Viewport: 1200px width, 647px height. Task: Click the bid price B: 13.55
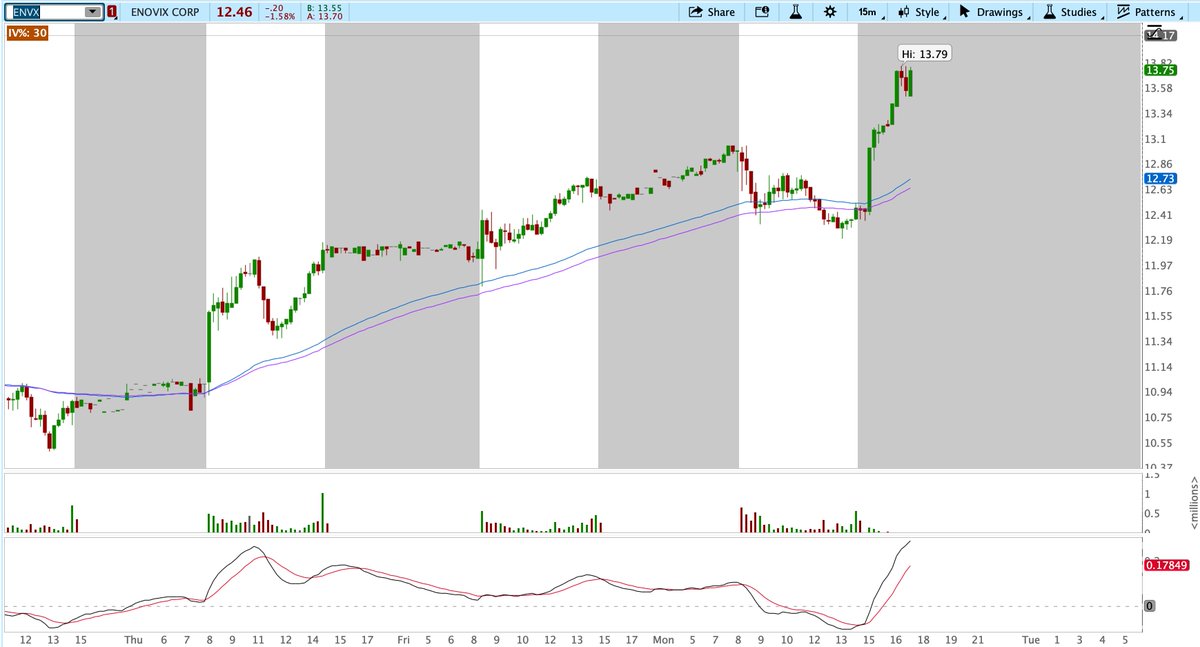coord(323,8)
